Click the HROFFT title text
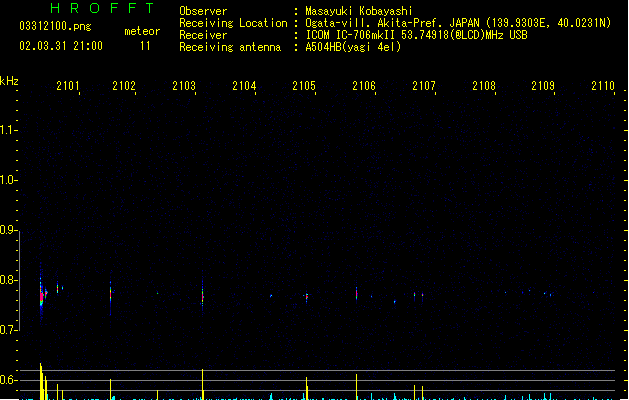This screenshot has width=629, height=400. point(102,8)
